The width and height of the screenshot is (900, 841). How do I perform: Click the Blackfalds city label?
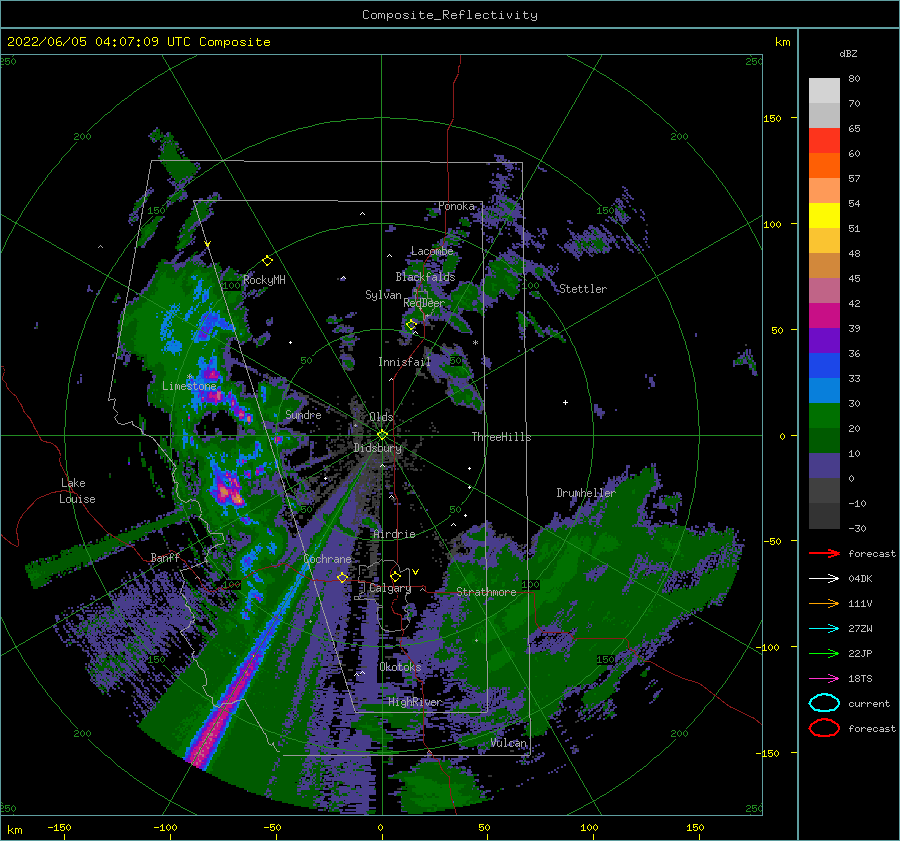(x=425, y=277)
